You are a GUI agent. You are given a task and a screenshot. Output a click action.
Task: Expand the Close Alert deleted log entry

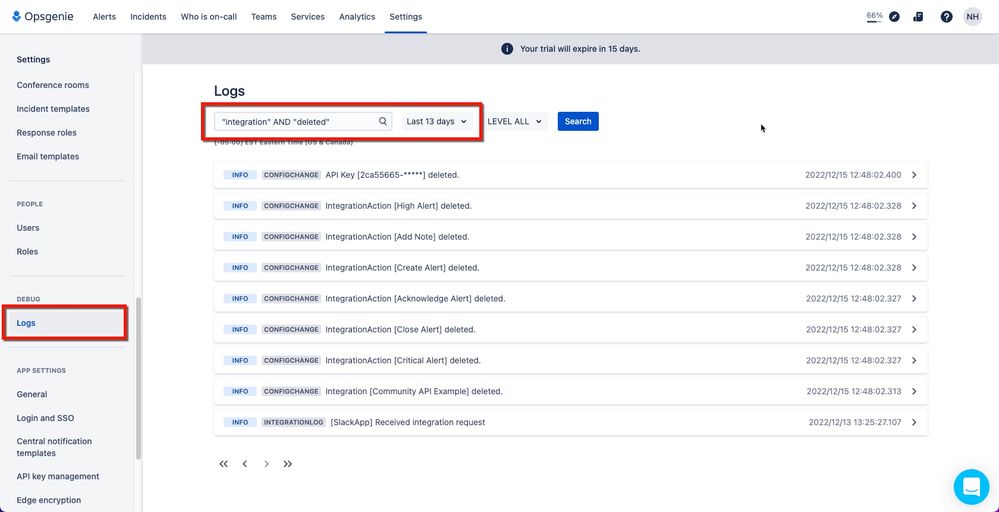pos(914,329)
